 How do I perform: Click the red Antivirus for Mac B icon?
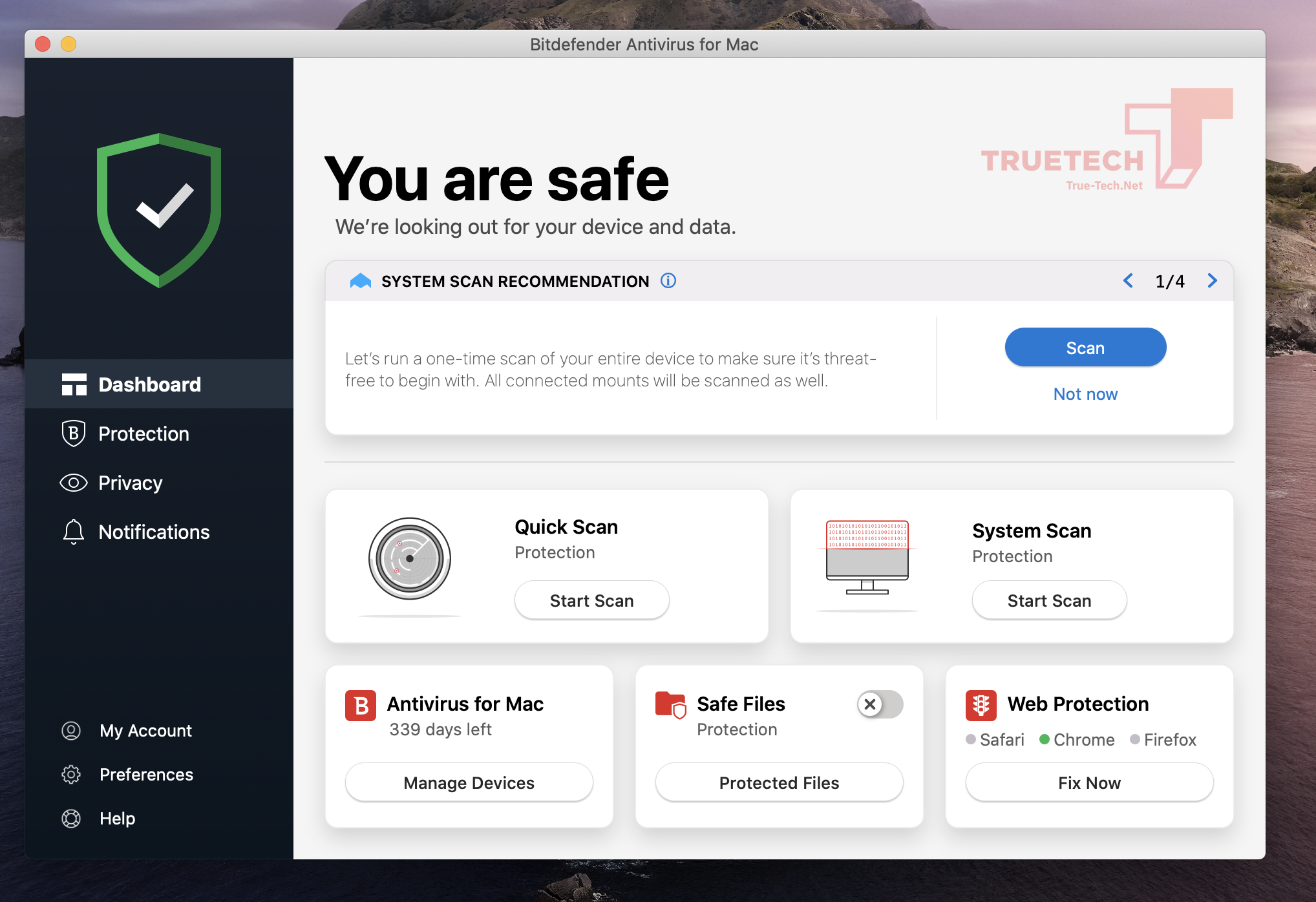pyautogui.click(x=360, y=705)
